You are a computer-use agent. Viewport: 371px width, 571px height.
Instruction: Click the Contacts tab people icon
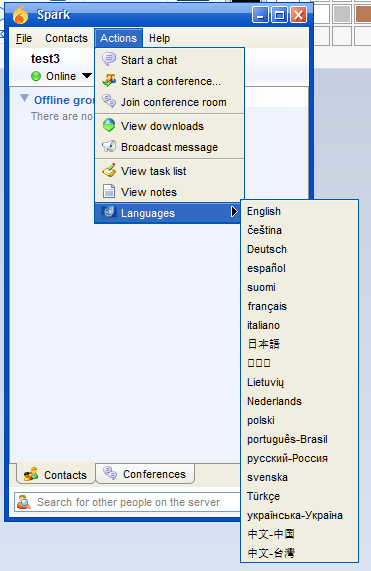coord(31,474)
